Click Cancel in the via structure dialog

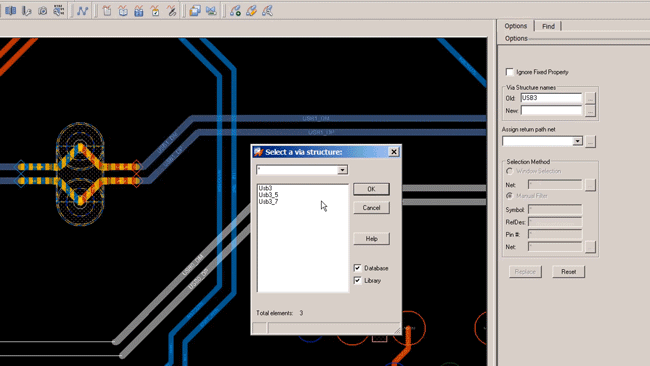coord(371,208)
